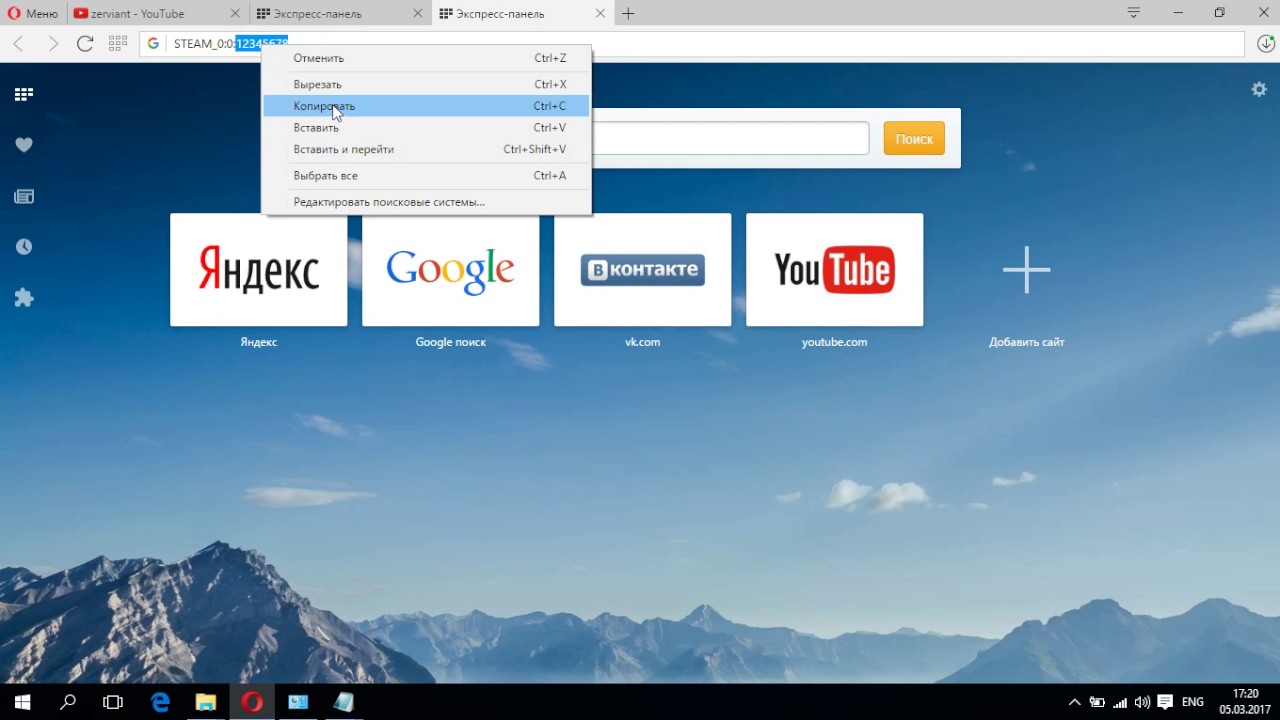Viewport: 1280px width, 720px height.
Task: Show hidden system tray icons
Action: [1075, 702]
